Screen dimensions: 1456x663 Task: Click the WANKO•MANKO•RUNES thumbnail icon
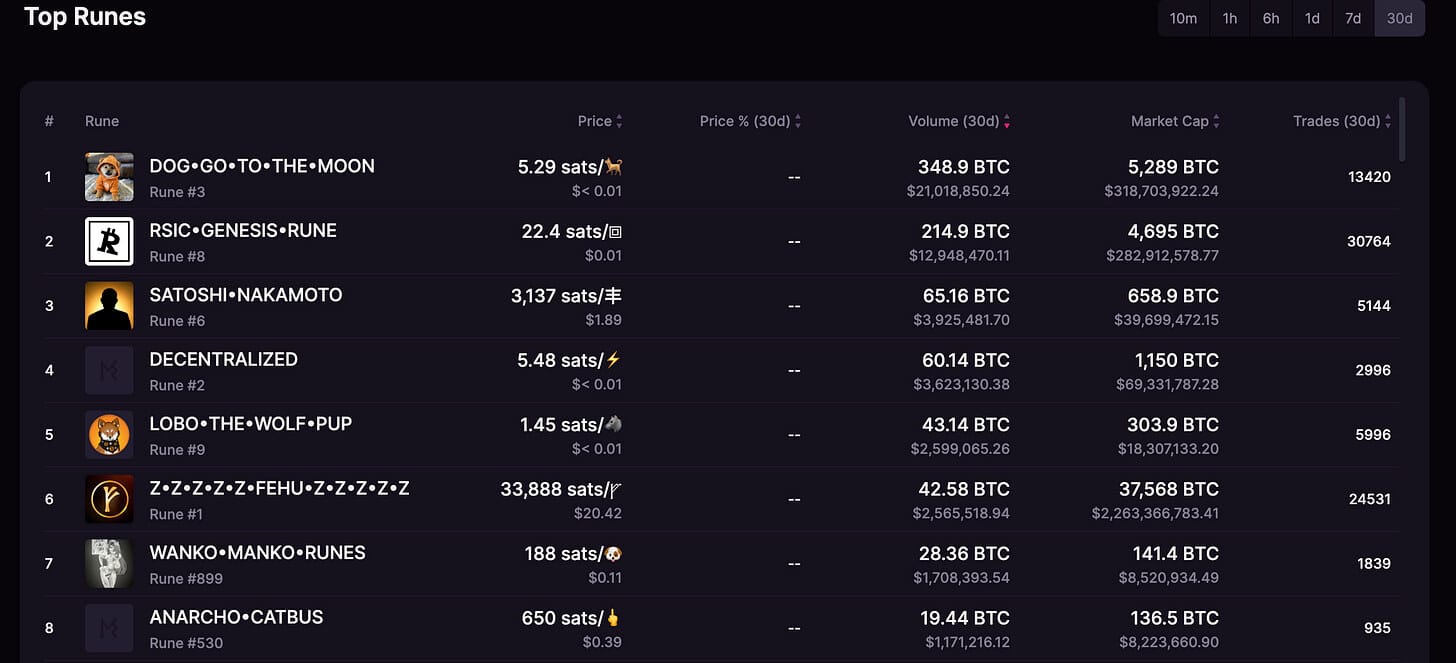[109, 564]
